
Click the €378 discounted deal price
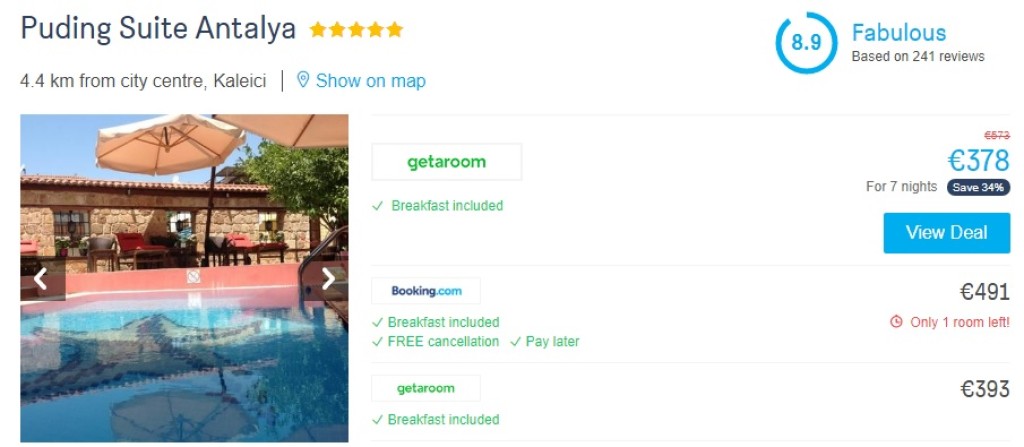coord(978,160)
